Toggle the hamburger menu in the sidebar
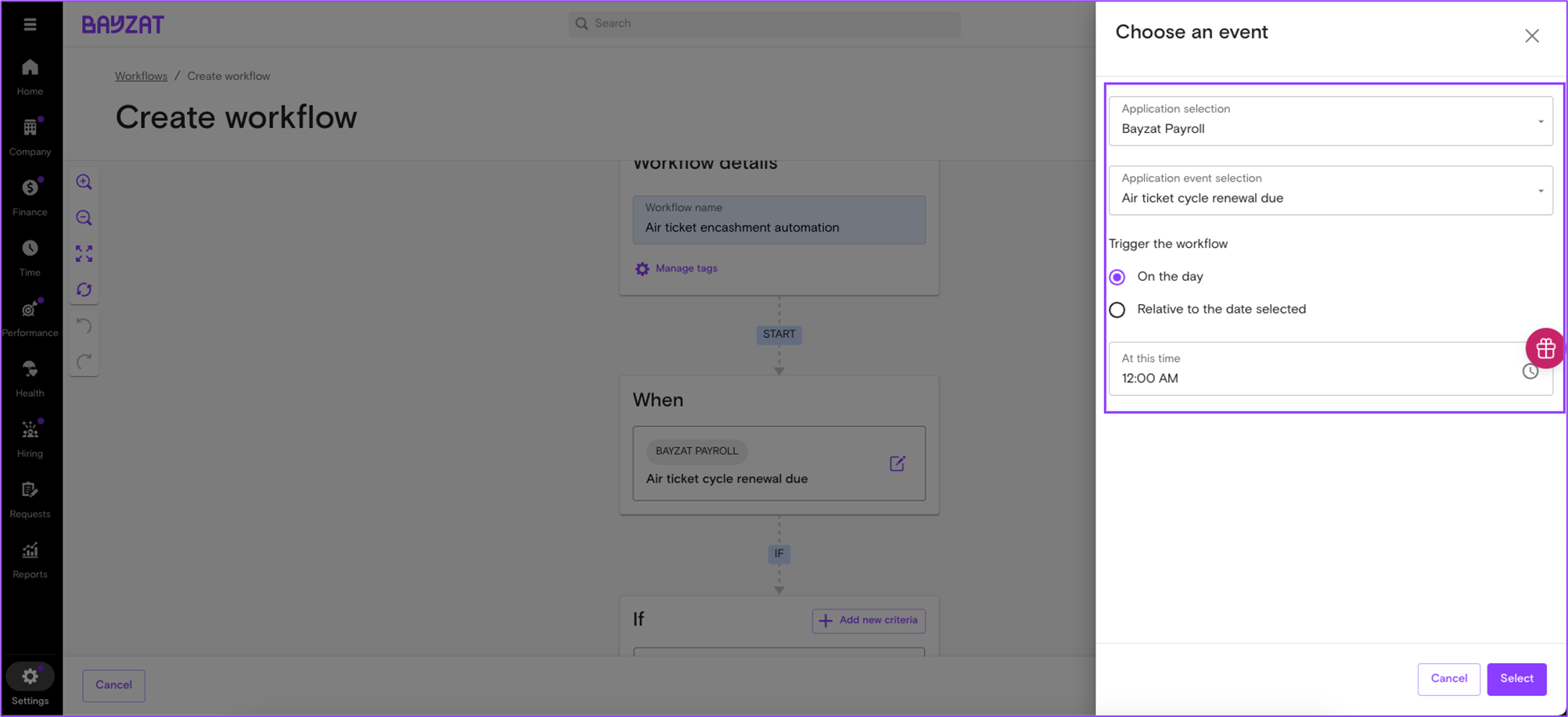The width and height of the screenshot is (1568, 717). 30,24
